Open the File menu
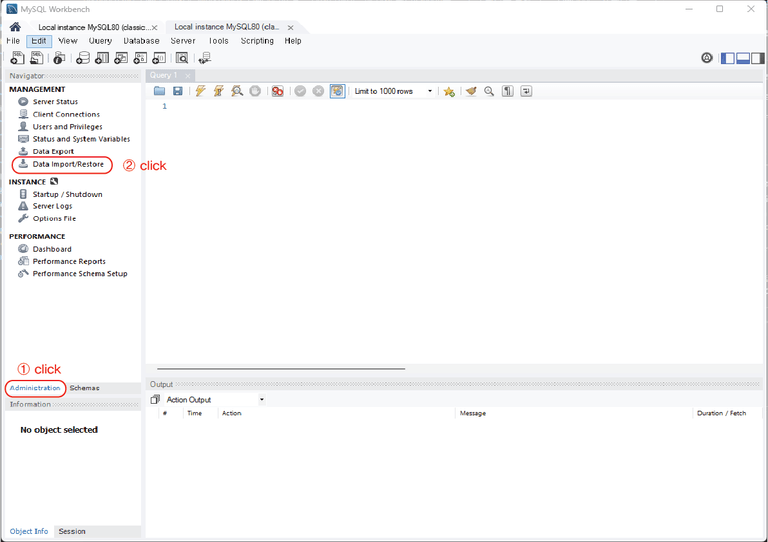This screenshot has width=768, height=542. click(x=13, y=41)
